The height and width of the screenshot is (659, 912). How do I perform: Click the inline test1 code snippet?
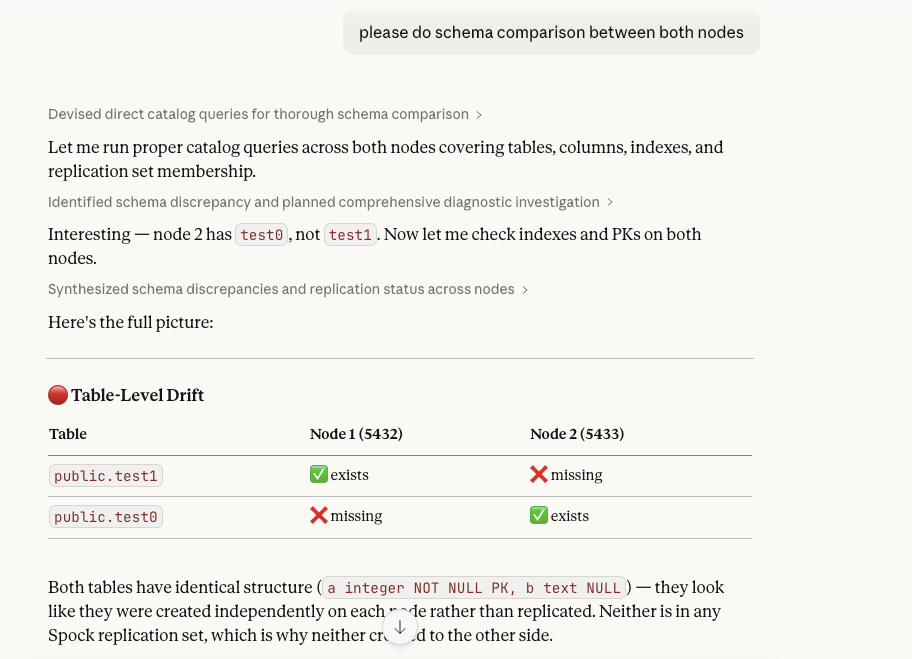click(x=351, y=235)
